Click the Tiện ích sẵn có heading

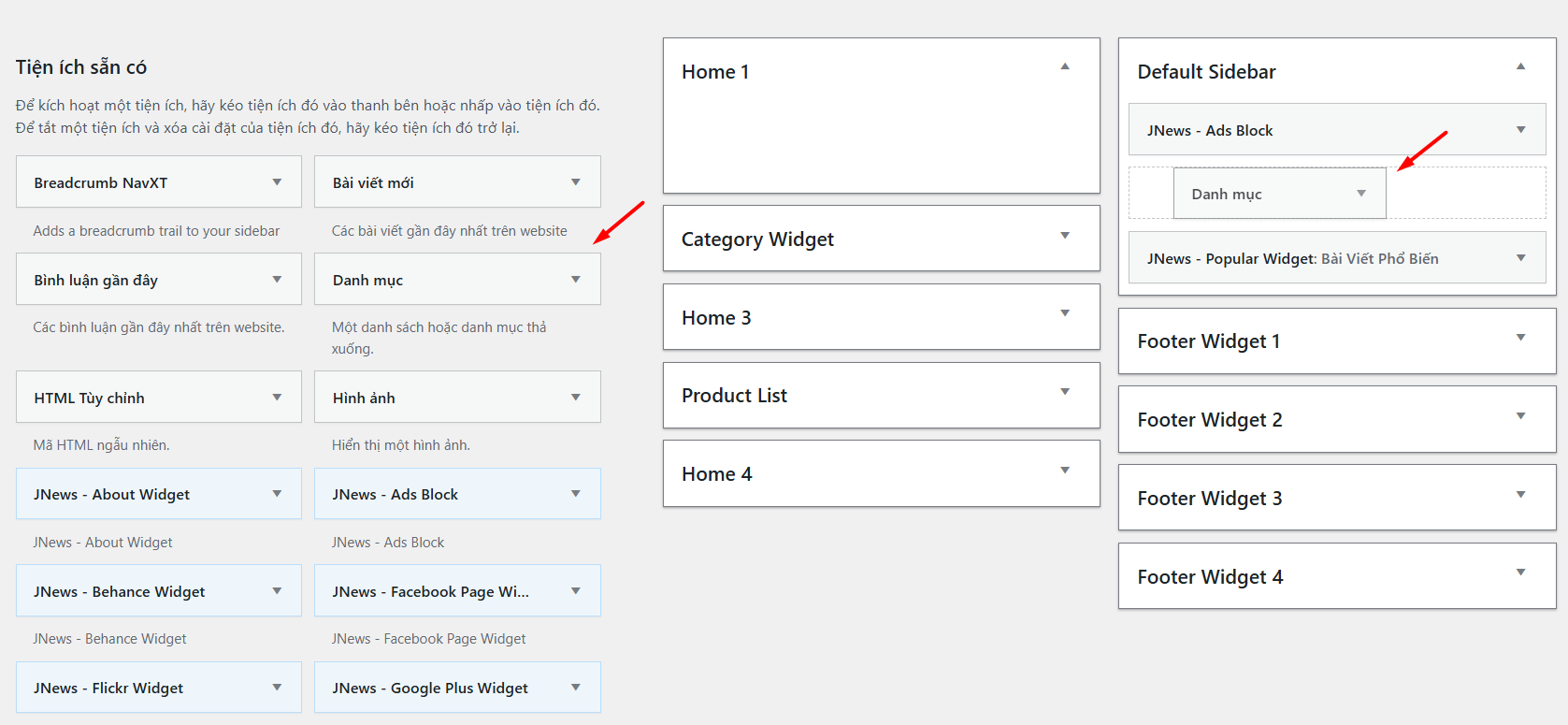[x=81, y=67]
